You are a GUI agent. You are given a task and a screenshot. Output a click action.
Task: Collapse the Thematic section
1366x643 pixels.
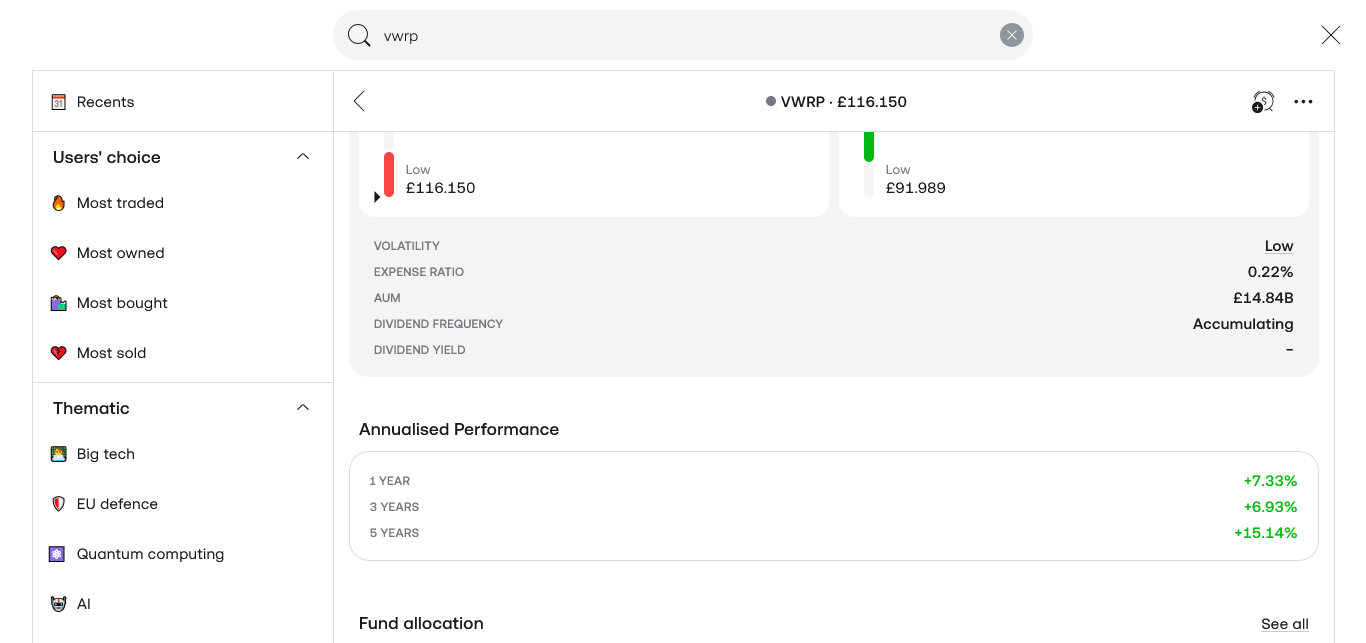[303, 408]
